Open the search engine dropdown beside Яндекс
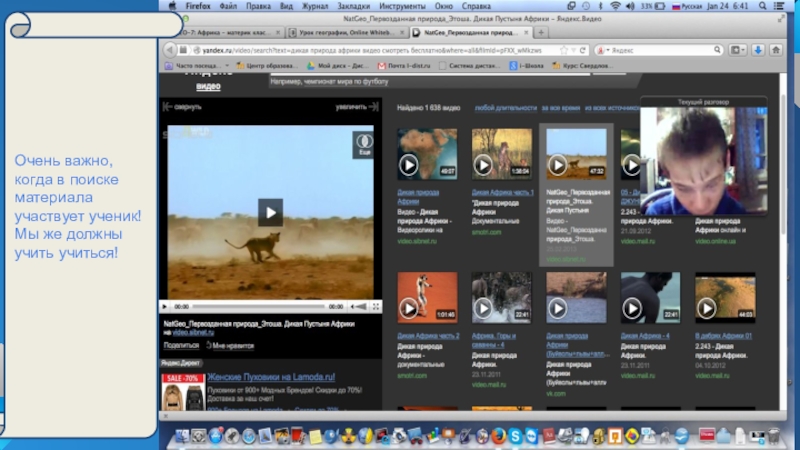This screenshot has height=450, width=800. [x=604, y=50]
